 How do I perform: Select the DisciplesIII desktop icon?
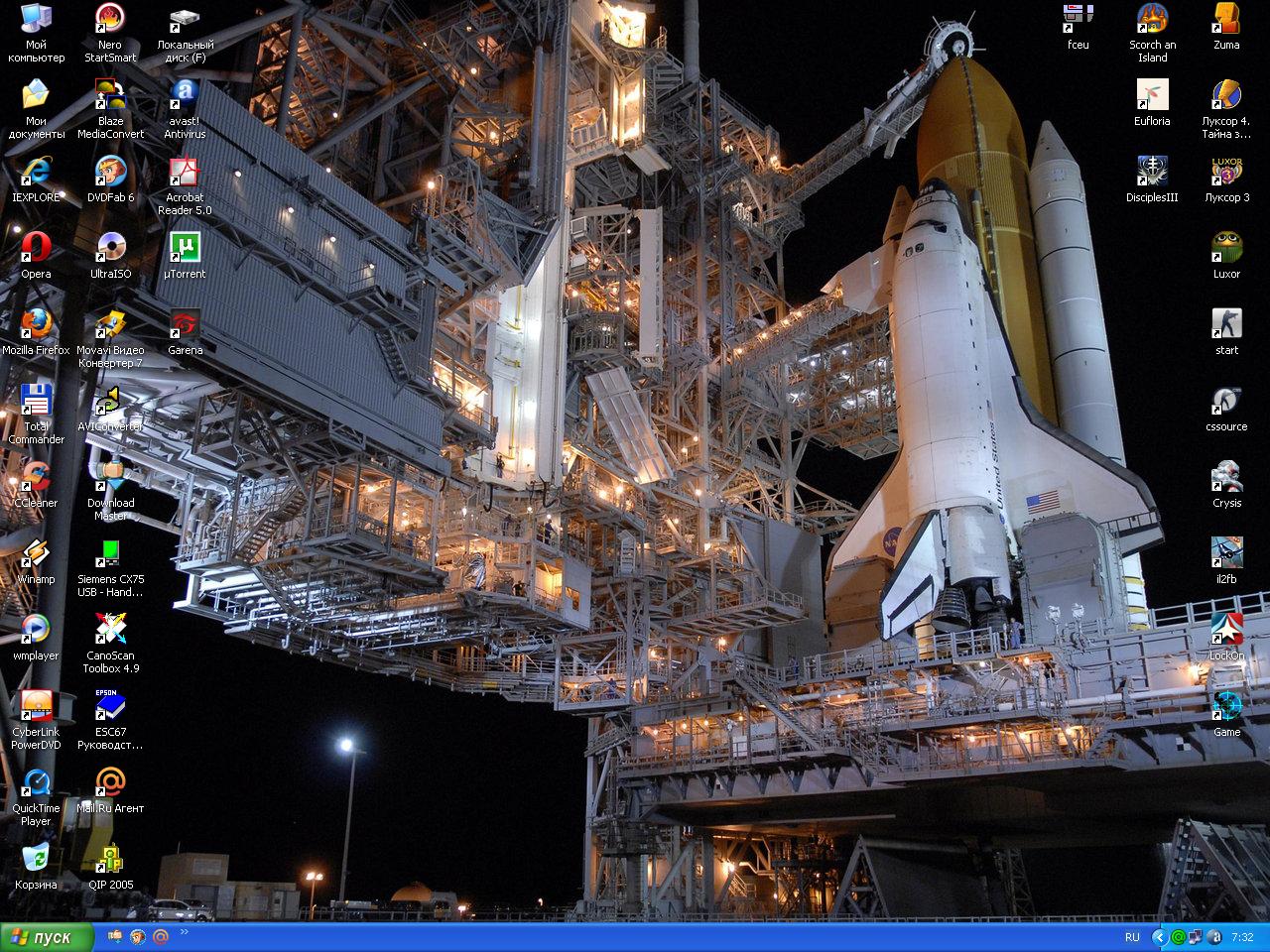coord(1152,172)
